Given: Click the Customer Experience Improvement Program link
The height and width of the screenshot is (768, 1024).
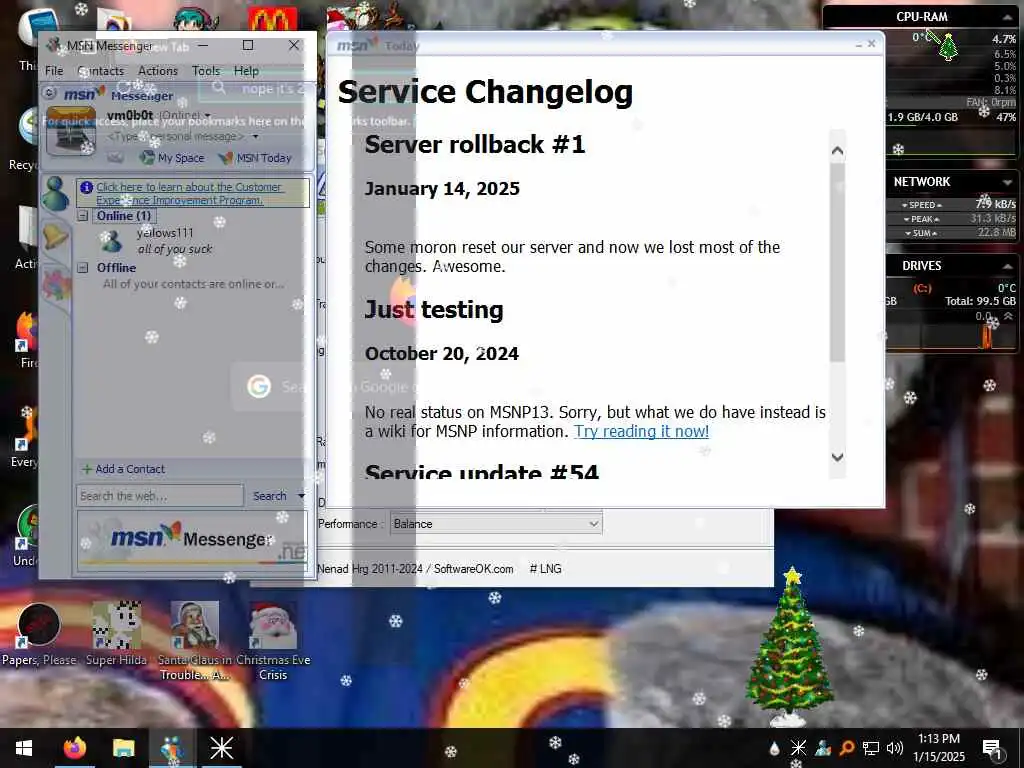Looking at the screenshot, I should [x=189, y=193].
